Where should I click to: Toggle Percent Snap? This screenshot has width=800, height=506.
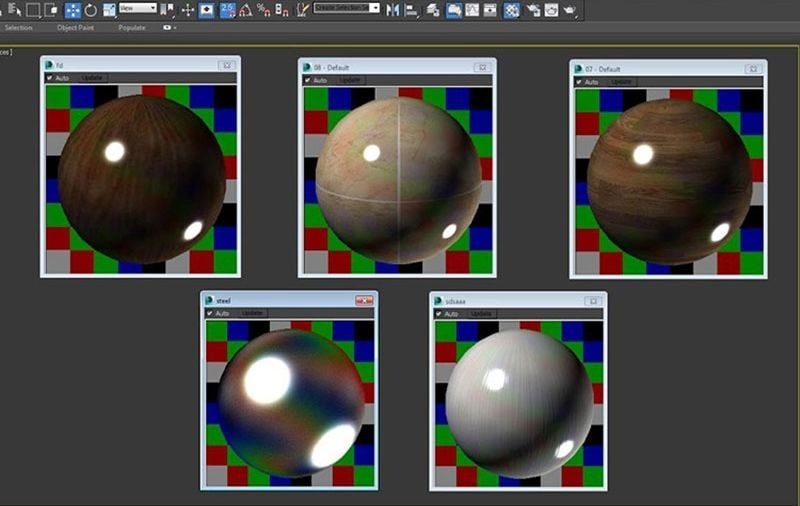tap(263, 10)
